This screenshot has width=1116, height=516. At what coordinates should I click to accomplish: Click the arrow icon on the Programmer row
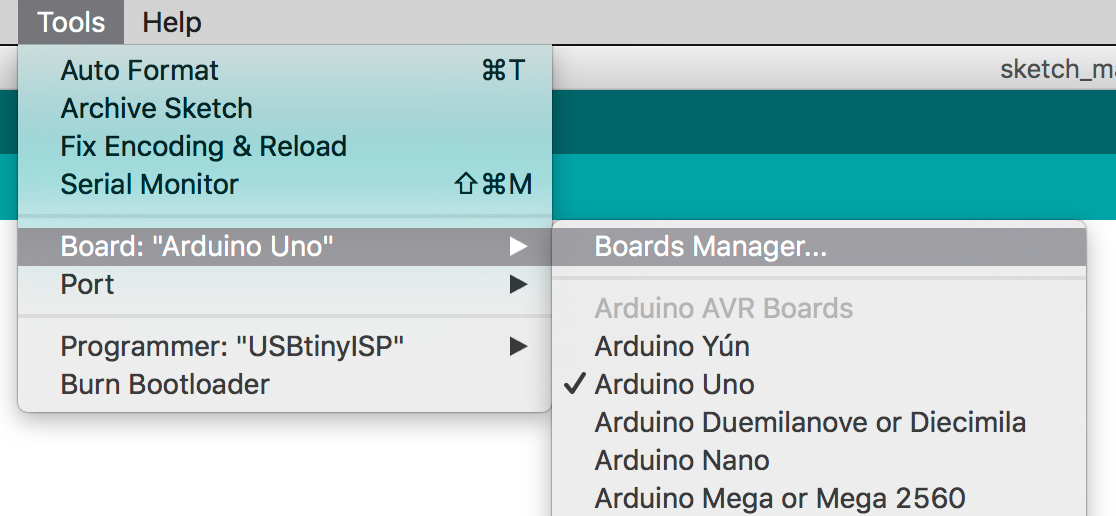point(517,346)
